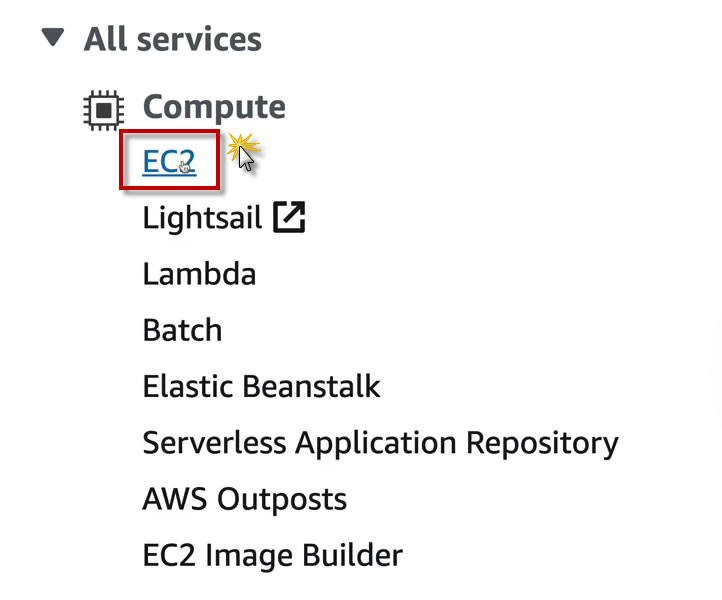Click the All services heading text
Image resolution: width=722 pixels, height=600 pixels.
172,39
